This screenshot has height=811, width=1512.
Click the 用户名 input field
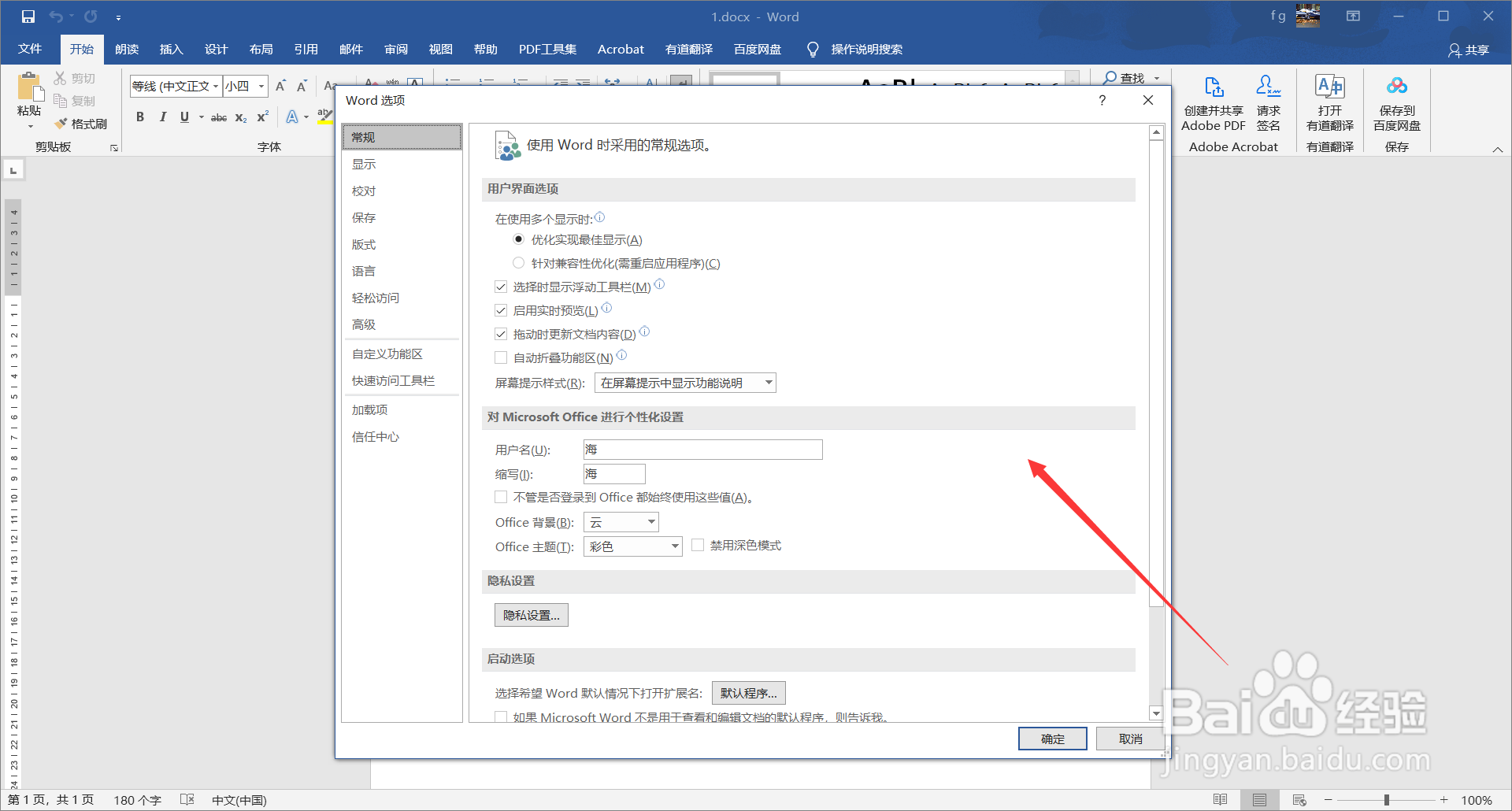702,450
